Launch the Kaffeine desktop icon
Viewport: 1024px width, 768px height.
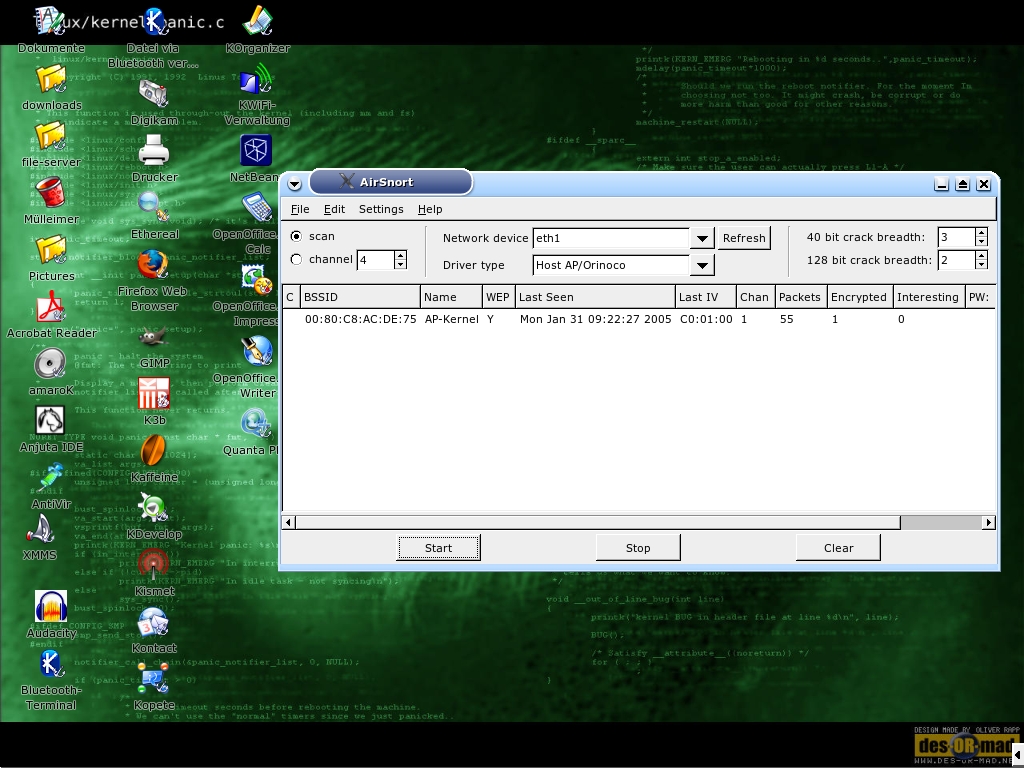[154, 450]
